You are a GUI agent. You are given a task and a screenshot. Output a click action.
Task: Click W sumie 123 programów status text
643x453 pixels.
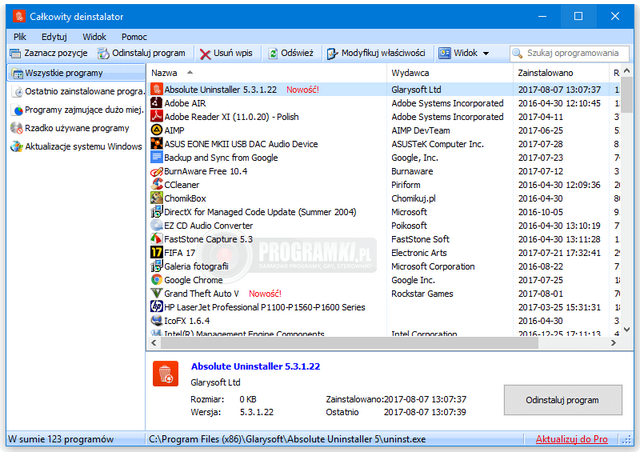pyautogui.click(x=61, y=439)
